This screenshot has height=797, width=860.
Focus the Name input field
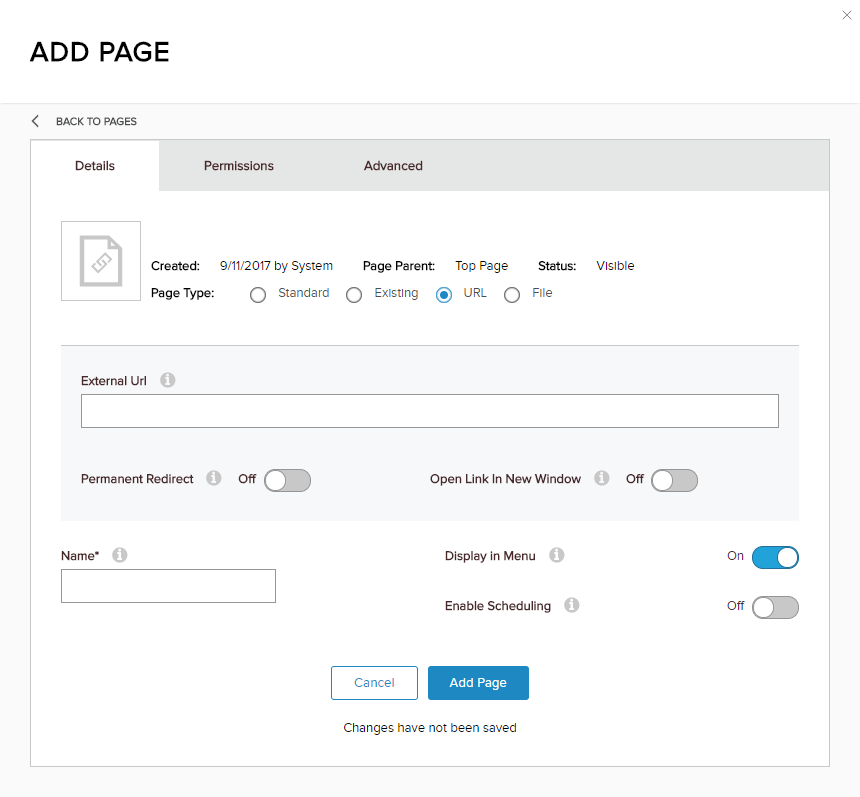coord(168,586)
